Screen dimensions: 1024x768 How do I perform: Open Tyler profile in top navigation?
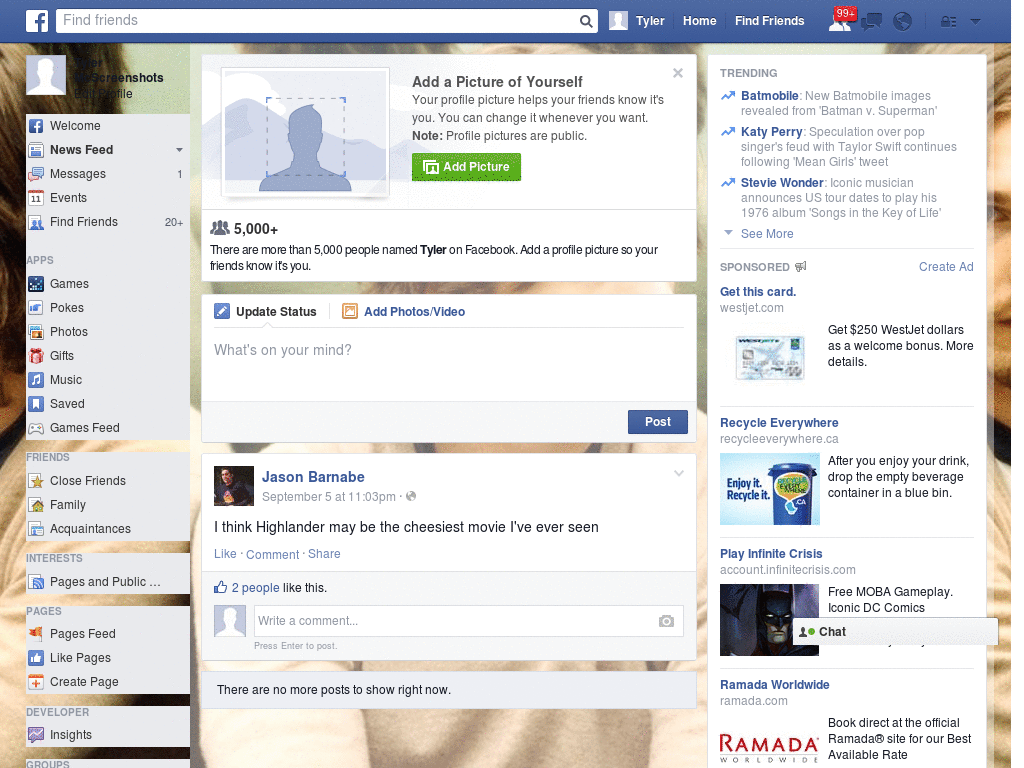click(x=637, y=21)
